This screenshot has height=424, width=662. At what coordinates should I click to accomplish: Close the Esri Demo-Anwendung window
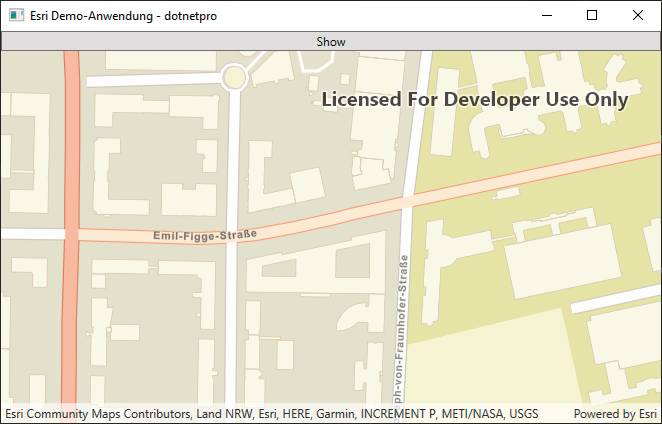pos(638,16)
